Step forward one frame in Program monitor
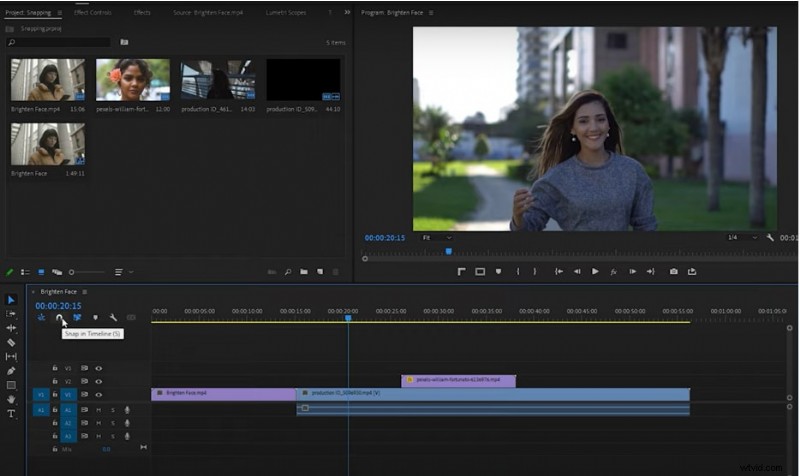Image resolution: width=800 pixels, height=476 pixels. point(633,271)
